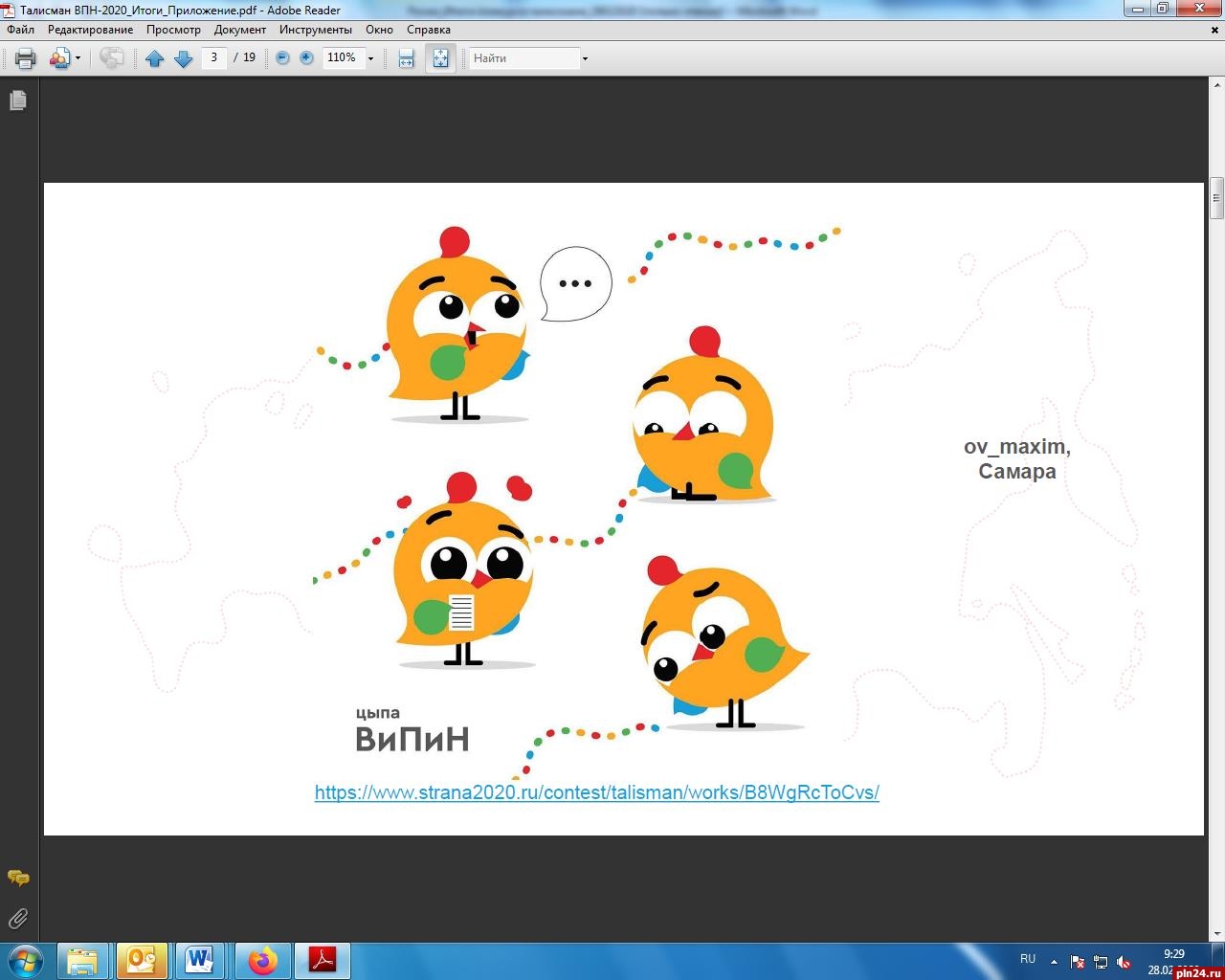Open the strana2020.ru talisman link

596,792
